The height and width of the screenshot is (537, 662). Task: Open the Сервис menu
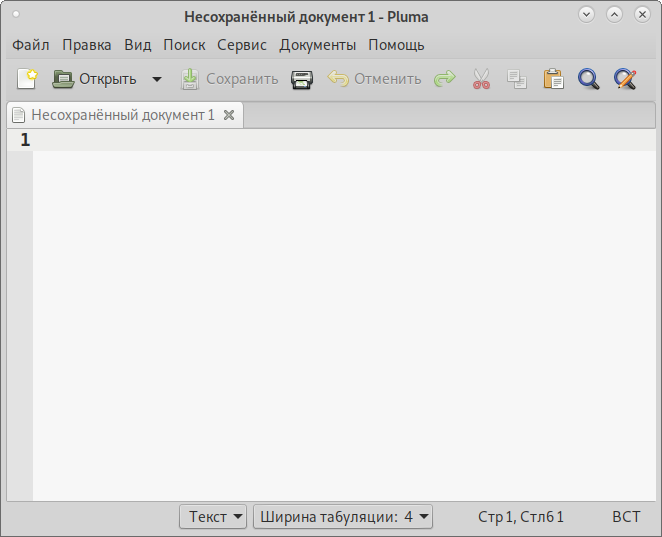point(242,45)
